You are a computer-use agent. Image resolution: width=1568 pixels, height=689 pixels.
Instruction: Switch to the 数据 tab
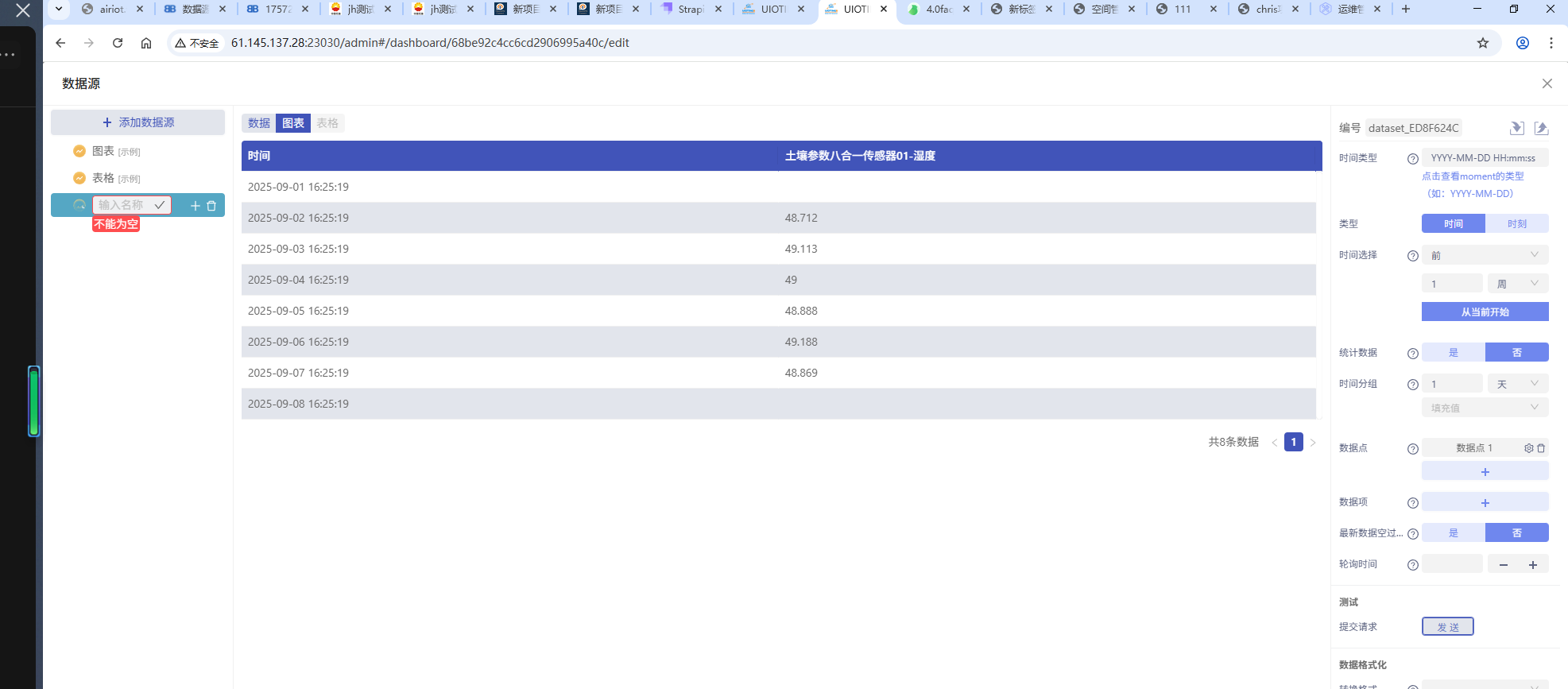tap(259, 123)
